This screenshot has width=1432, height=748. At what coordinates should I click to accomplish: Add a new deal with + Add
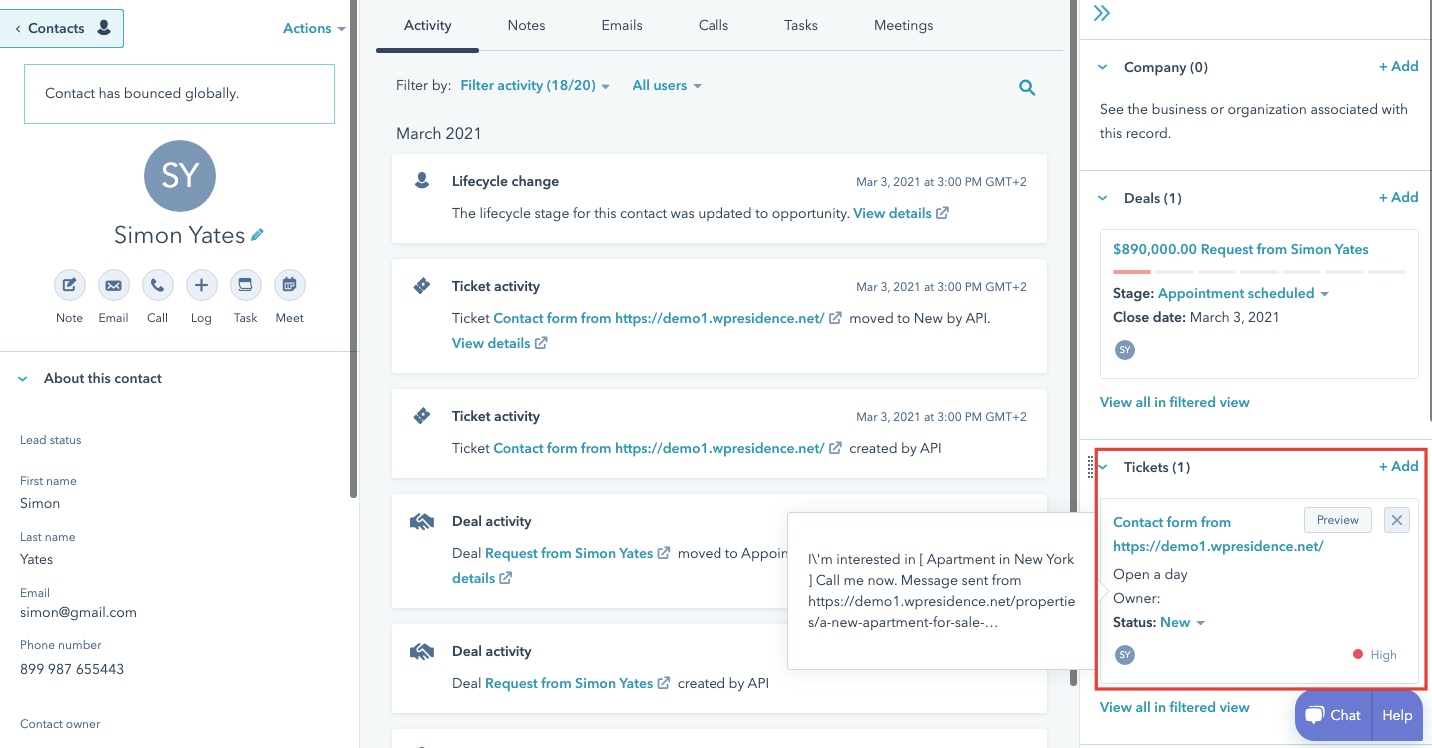coord(1398,197)
